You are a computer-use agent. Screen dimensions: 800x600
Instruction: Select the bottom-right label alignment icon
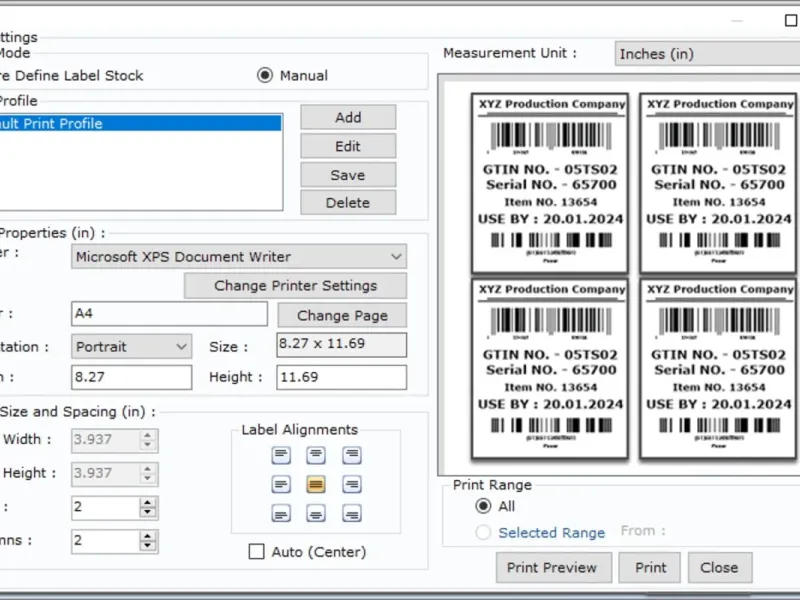(x=351, y=514)
